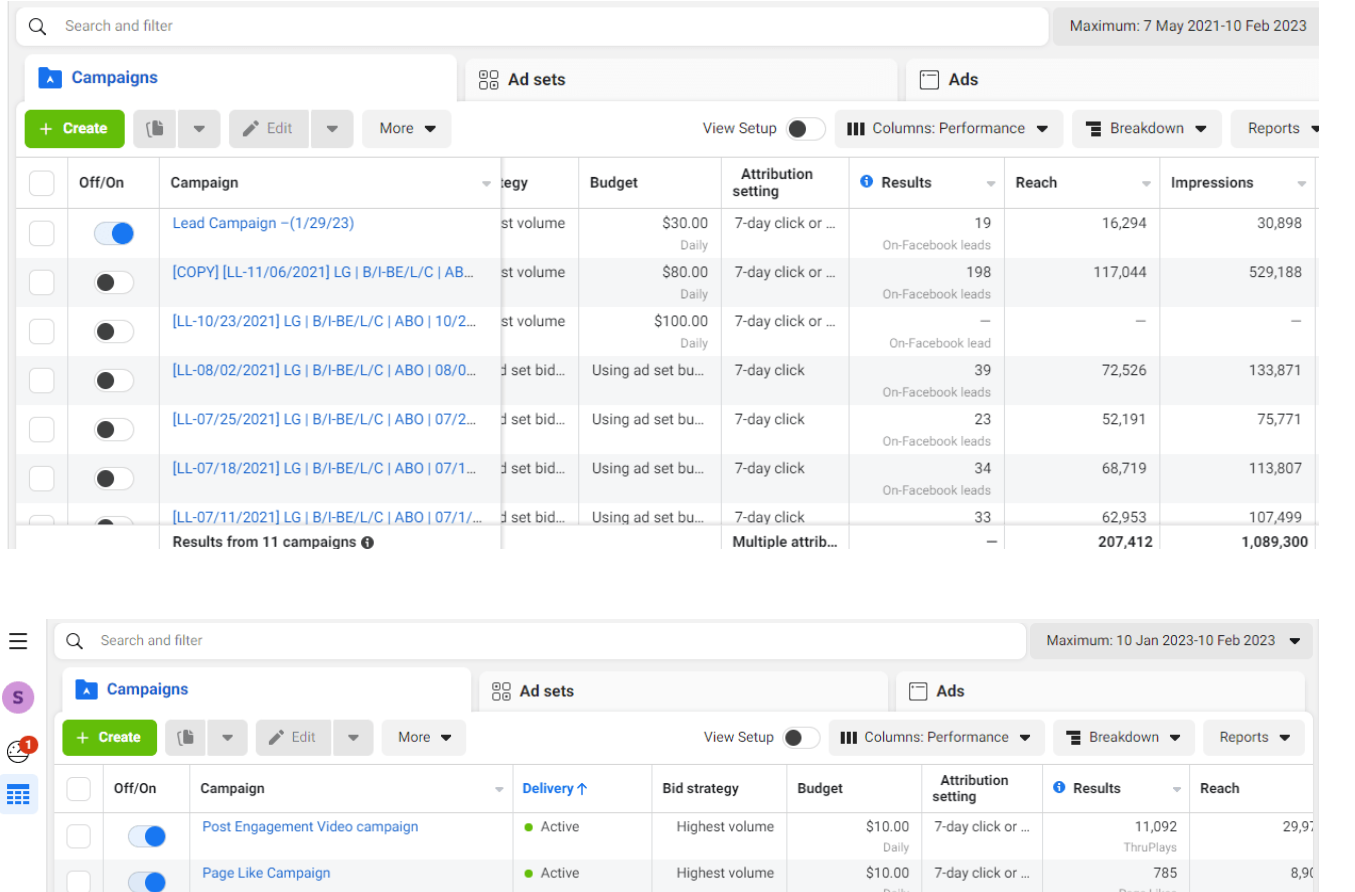
Task: Turn off the Lead Campaign –(1/29/23) toggle
Action: (114, 233)
